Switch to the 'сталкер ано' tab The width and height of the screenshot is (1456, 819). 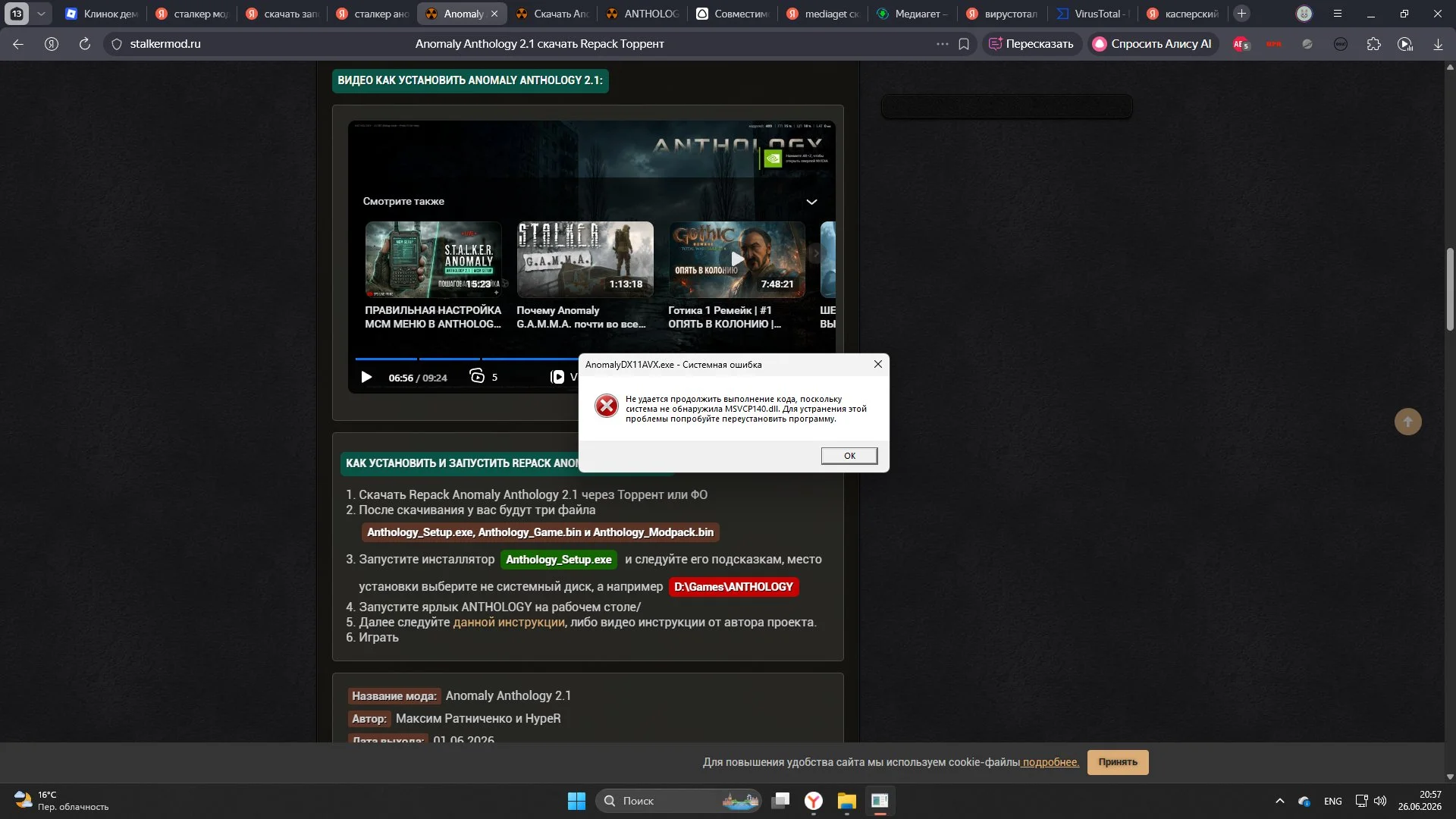[x=372, y=14]
